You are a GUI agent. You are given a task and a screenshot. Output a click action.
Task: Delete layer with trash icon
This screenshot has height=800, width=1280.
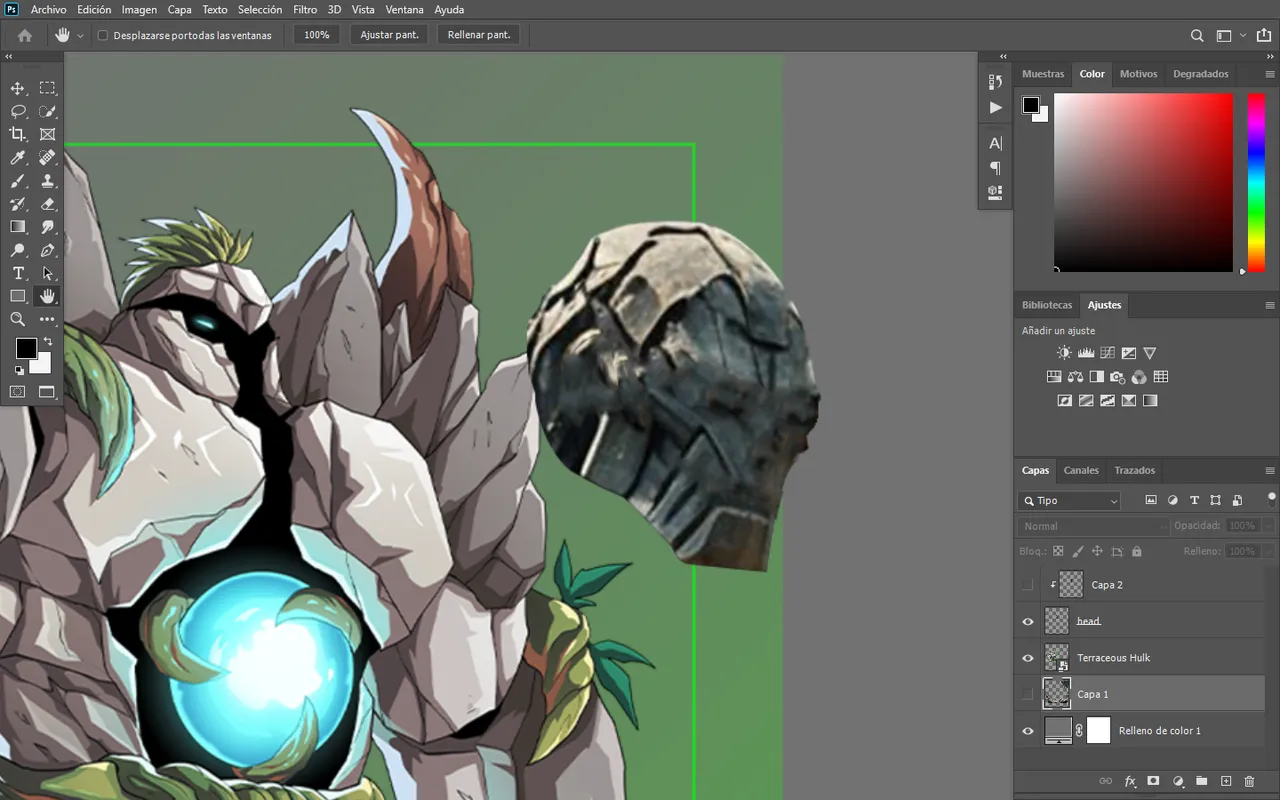pyautogui.click(x=1249, y=781)
